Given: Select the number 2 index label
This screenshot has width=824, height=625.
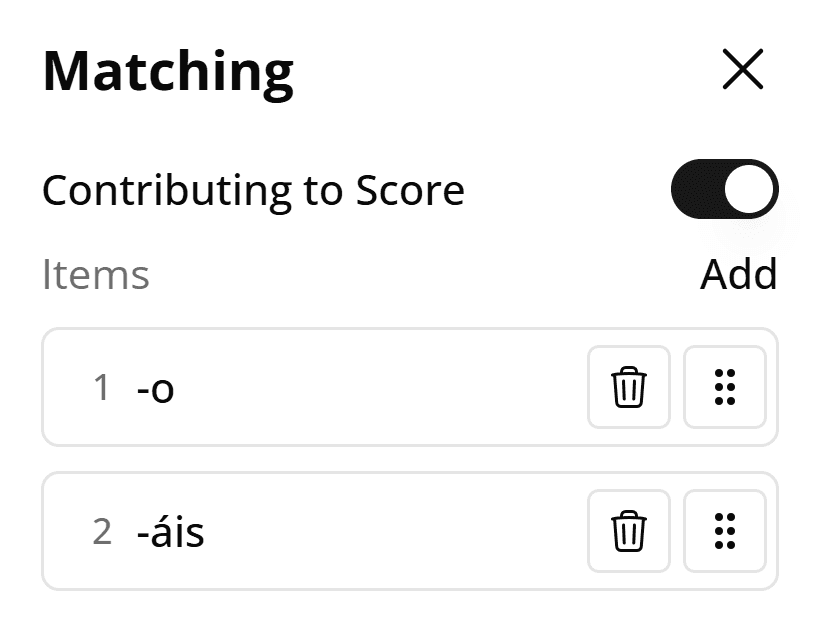Looking at the screenshot, I should 101,531.
